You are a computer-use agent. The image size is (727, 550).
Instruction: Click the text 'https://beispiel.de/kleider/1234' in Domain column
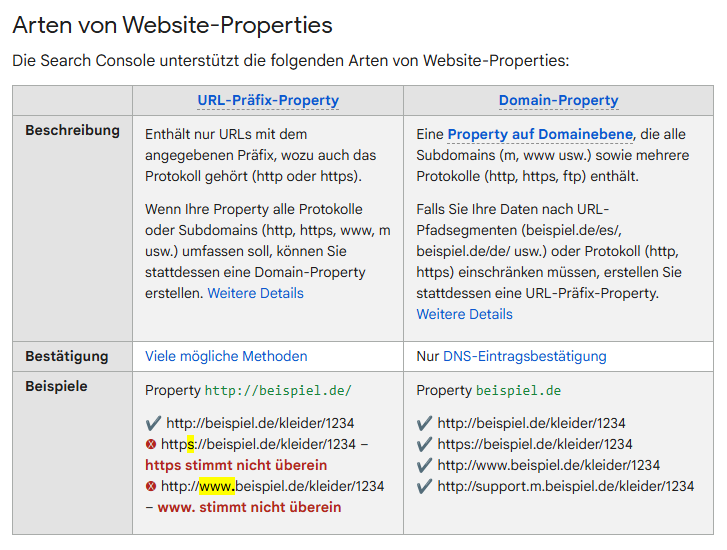click(535, 444)
